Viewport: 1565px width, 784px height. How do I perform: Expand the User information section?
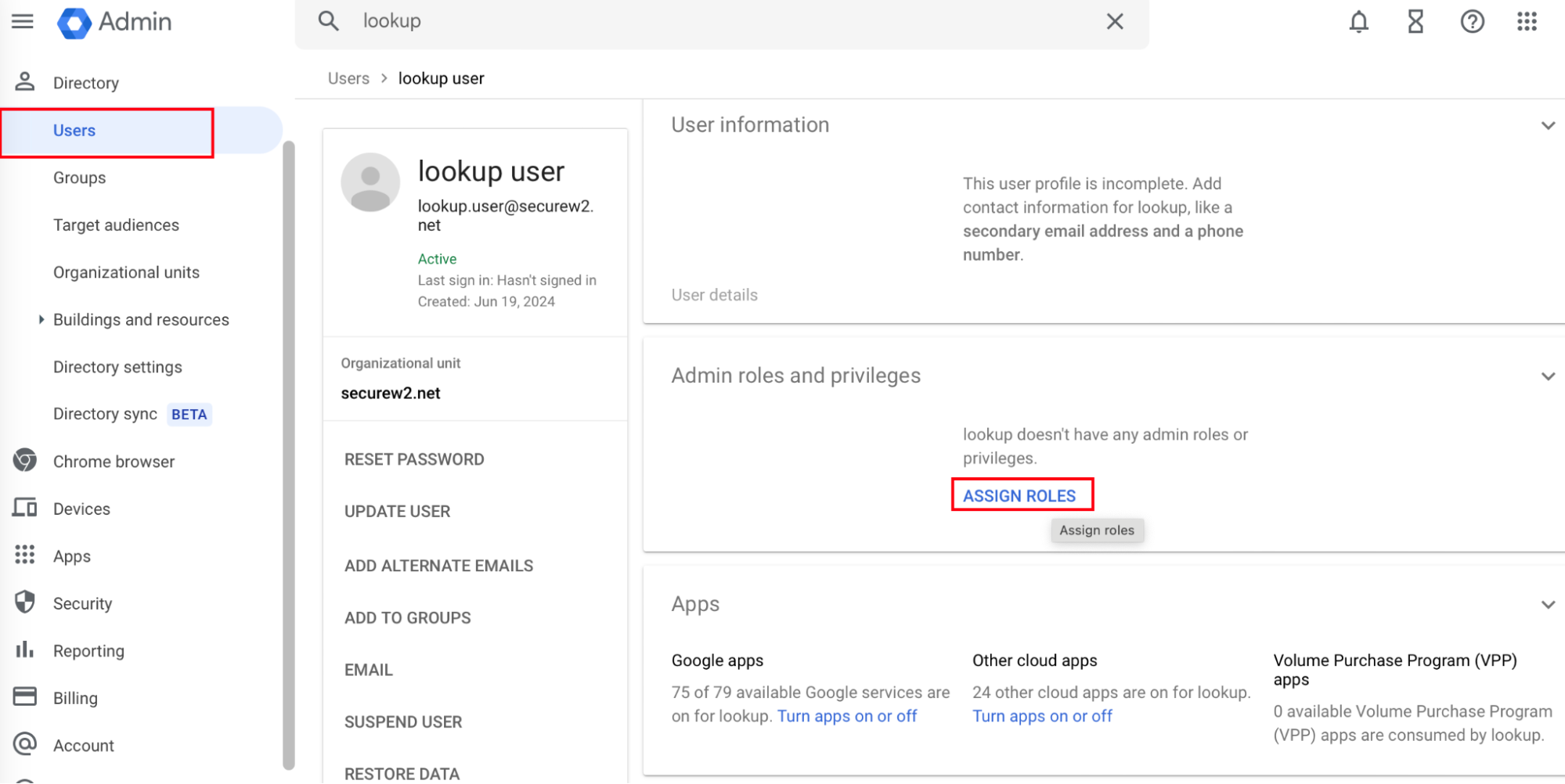[1547, 125]
